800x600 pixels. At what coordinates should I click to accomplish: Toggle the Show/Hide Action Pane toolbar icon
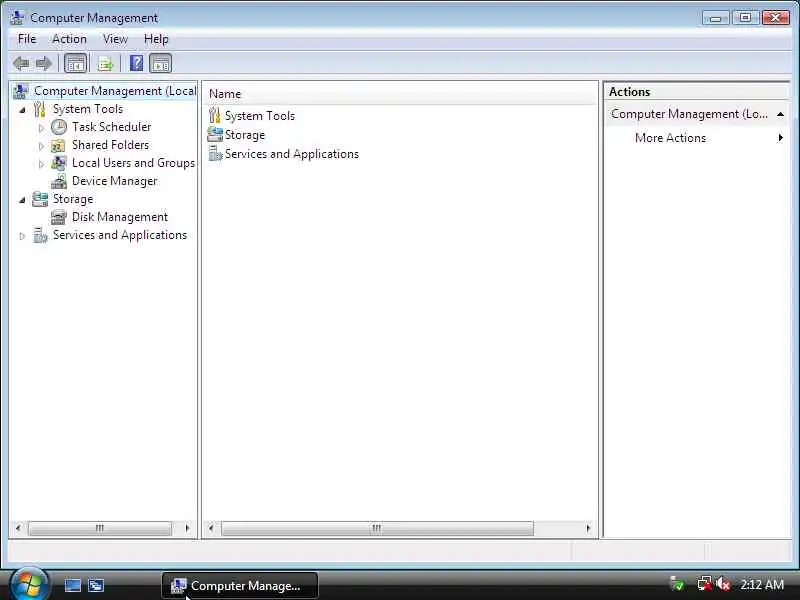161,64
